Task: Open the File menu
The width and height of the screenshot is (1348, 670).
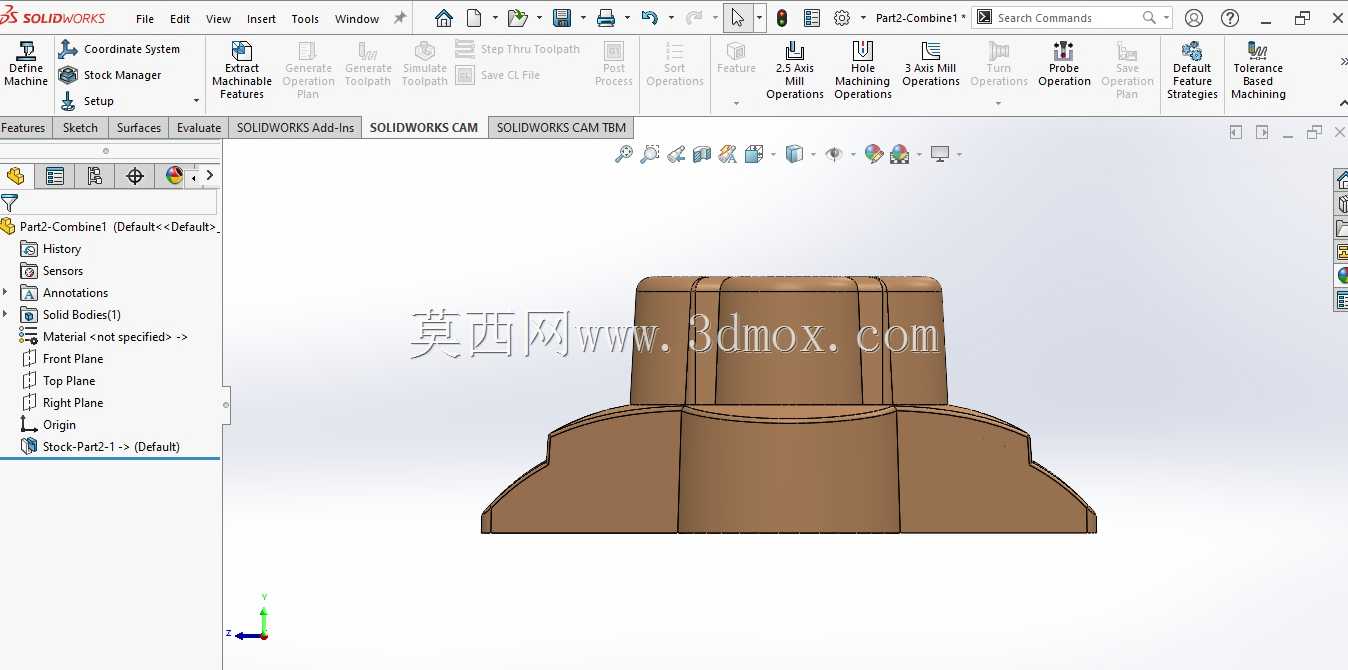Action: coord(145,19)
